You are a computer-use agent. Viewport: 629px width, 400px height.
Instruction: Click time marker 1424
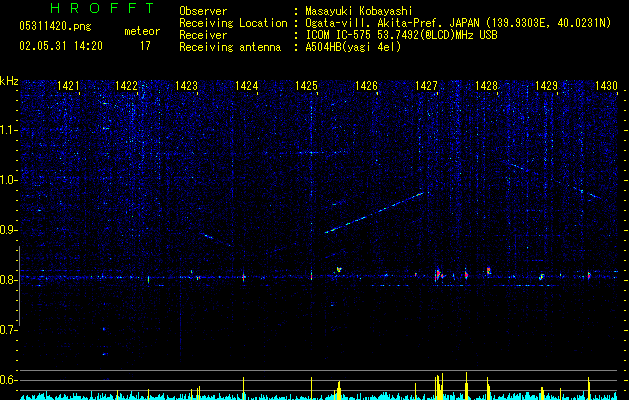pos(246,86)
